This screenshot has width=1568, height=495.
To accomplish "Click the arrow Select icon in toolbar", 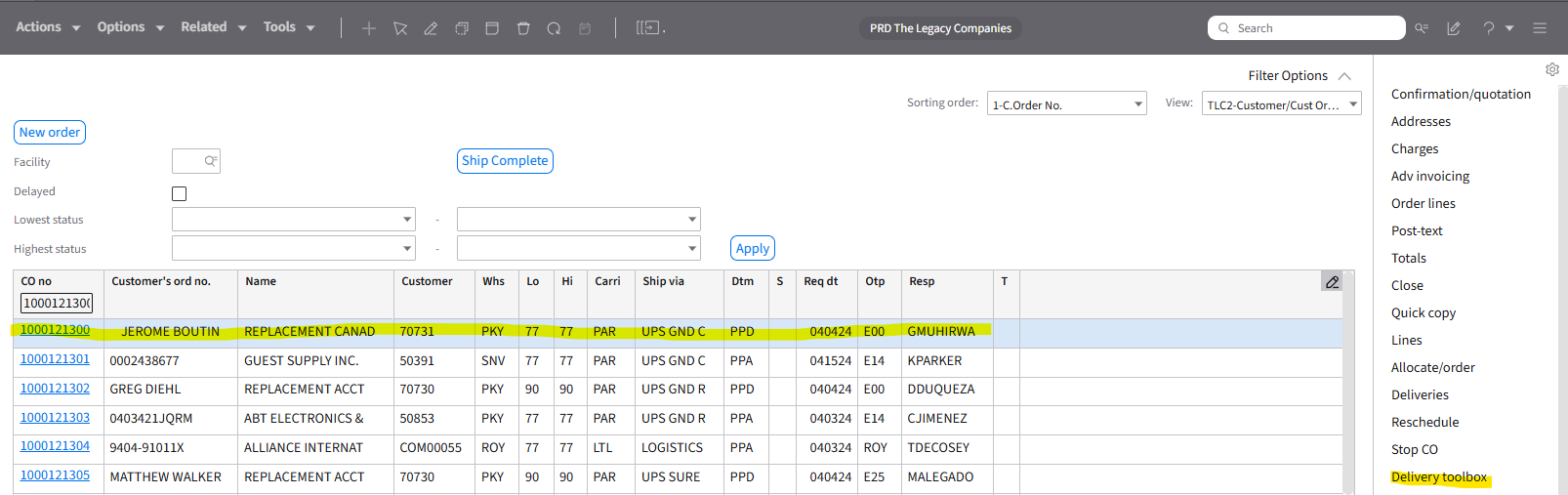I will [x=400, y=28].
